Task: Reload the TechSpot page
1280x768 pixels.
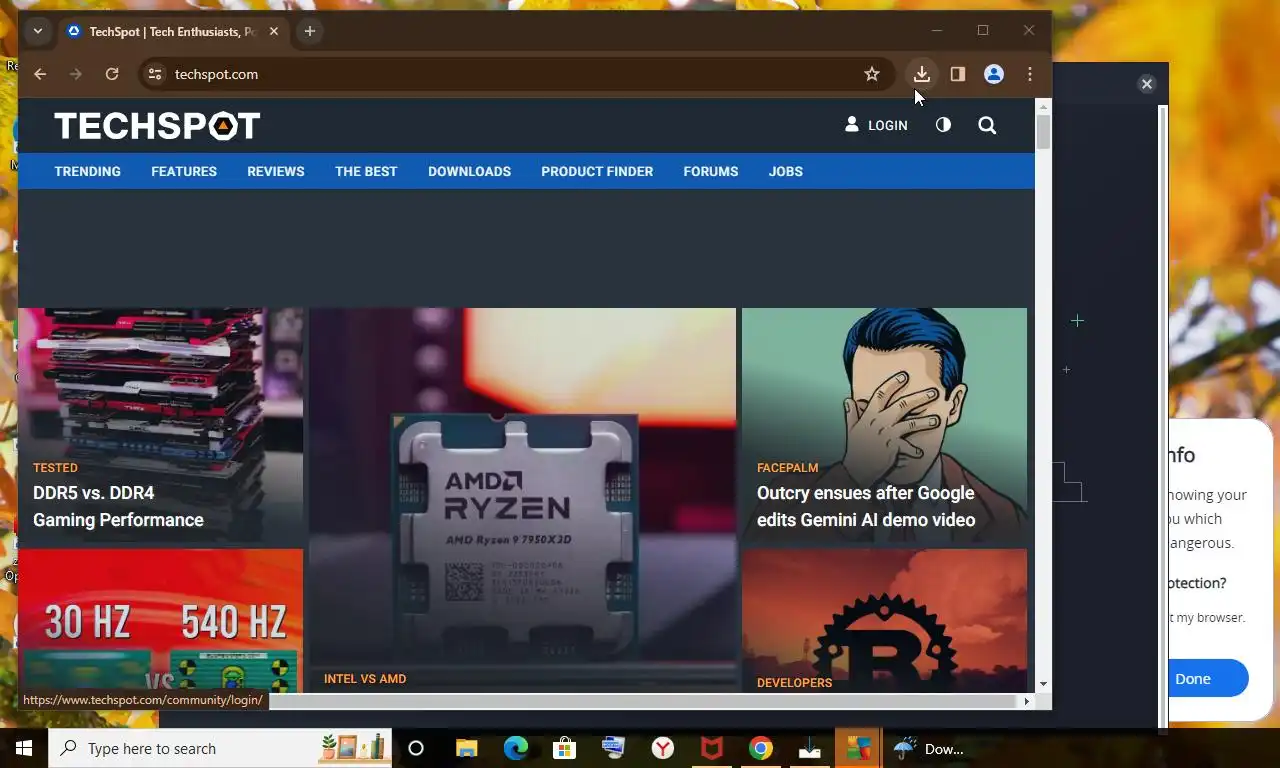Action: (112, 74)
